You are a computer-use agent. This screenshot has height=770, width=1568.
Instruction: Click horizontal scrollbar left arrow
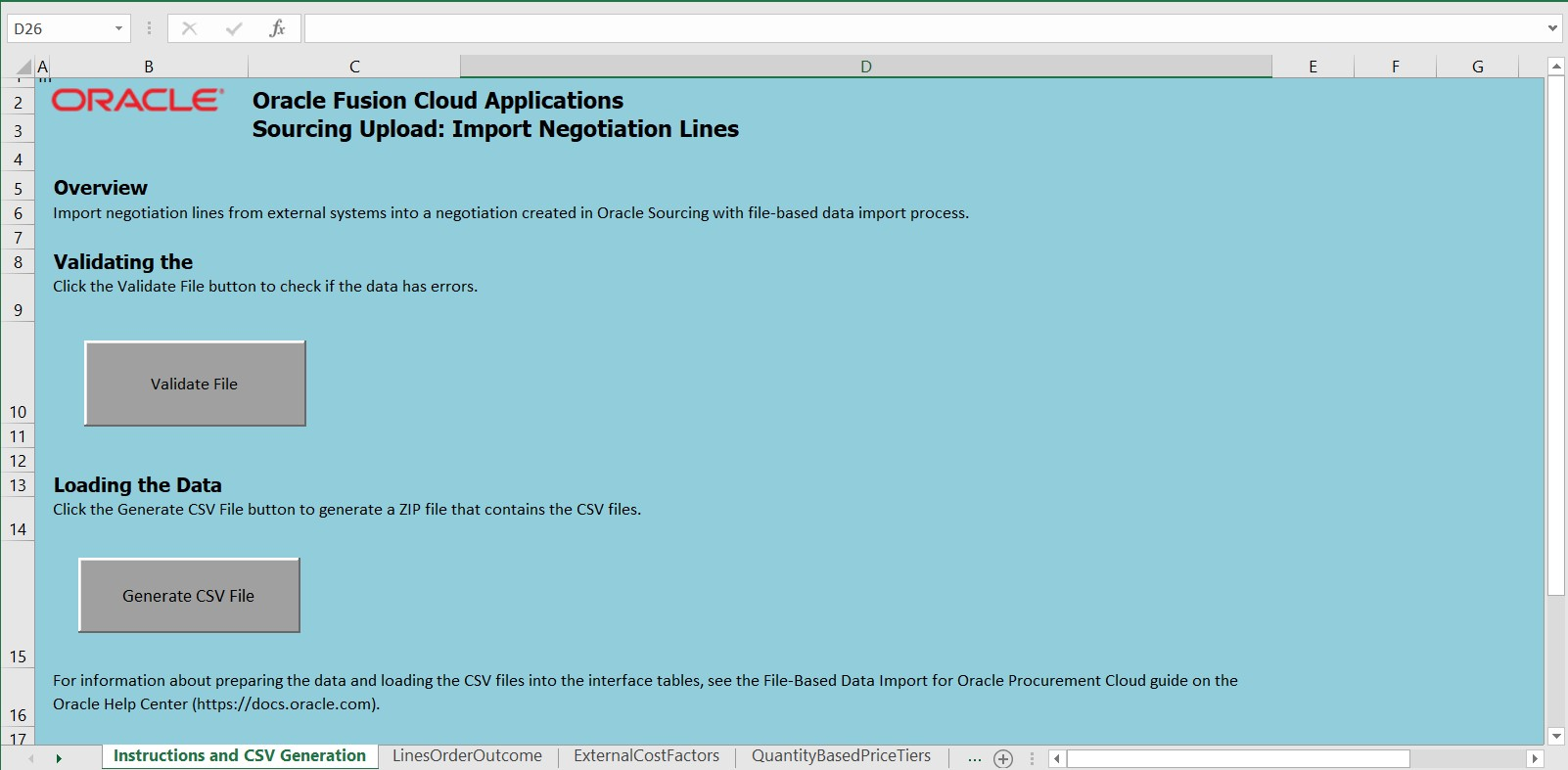point(1057,758)
